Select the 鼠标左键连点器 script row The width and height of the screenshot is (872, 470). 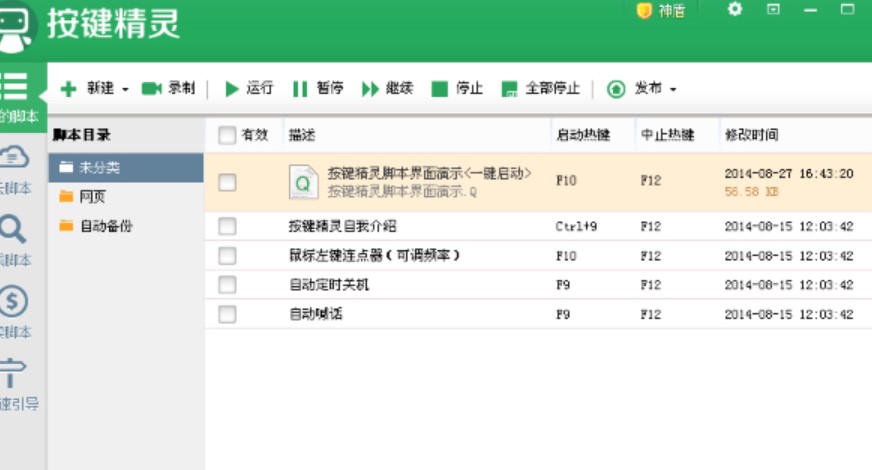point(374,256)
